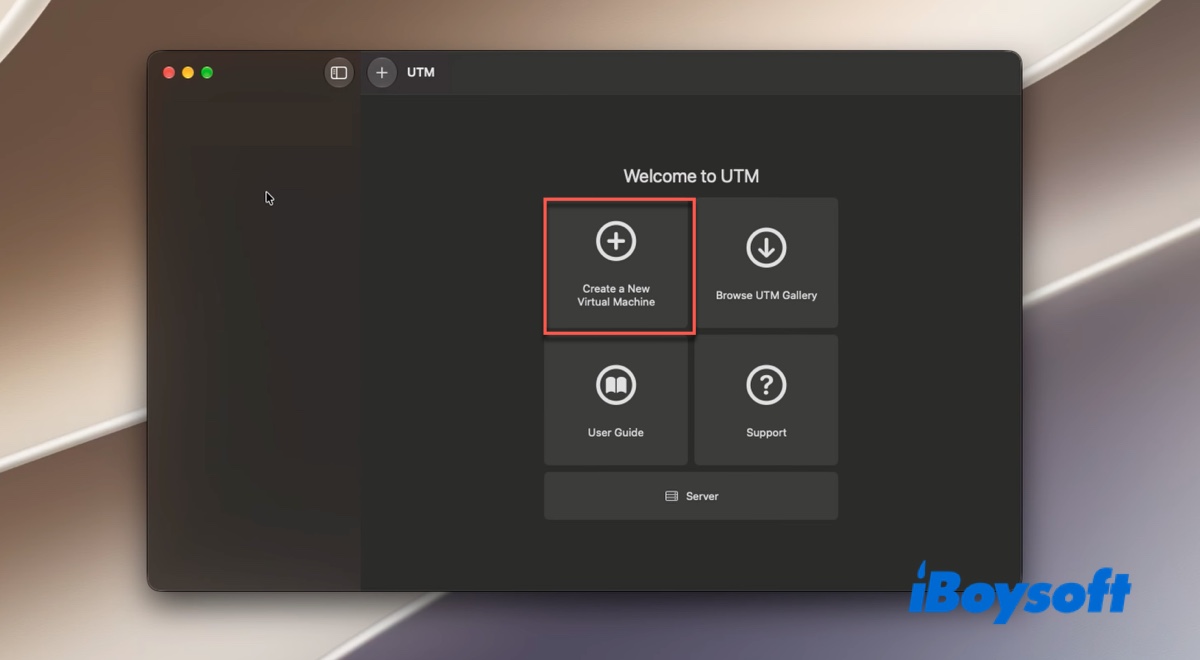Click the UTM window title text
Screen dimensions: 1200x660
(x=421, y=73)
